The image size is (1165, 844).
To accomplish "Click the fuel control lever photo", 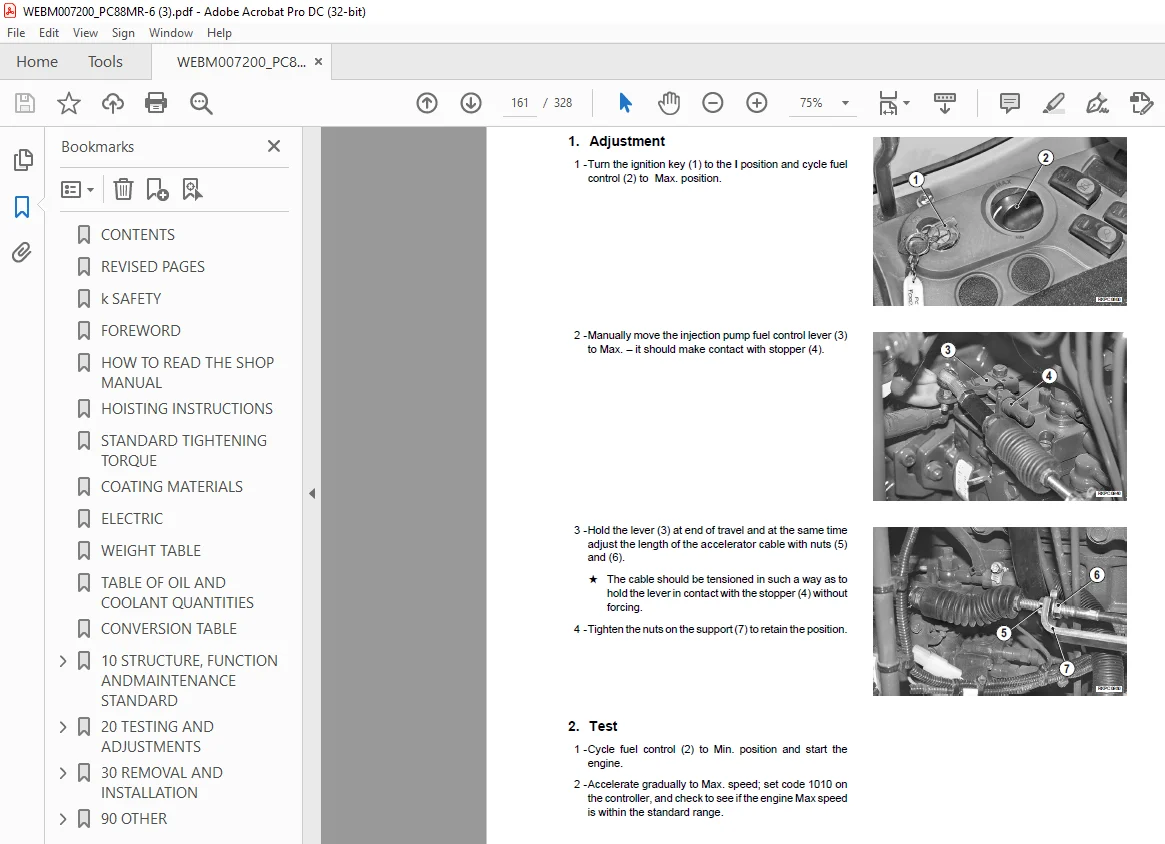I will pos(999,416).
